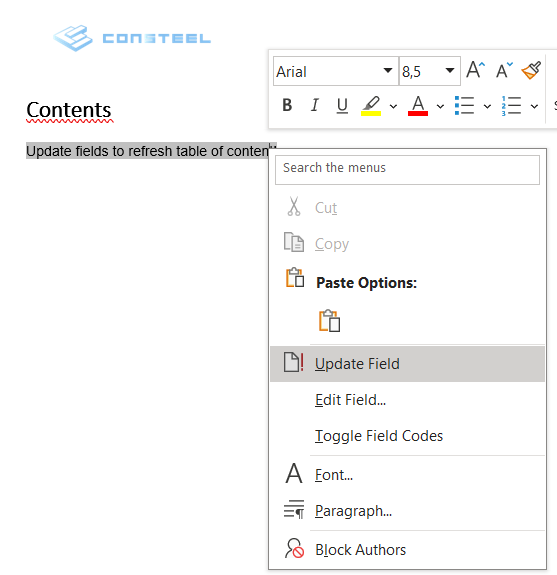
Task: Click the paste clipboard icon under Paste Options
Action: tap(329, 321)
